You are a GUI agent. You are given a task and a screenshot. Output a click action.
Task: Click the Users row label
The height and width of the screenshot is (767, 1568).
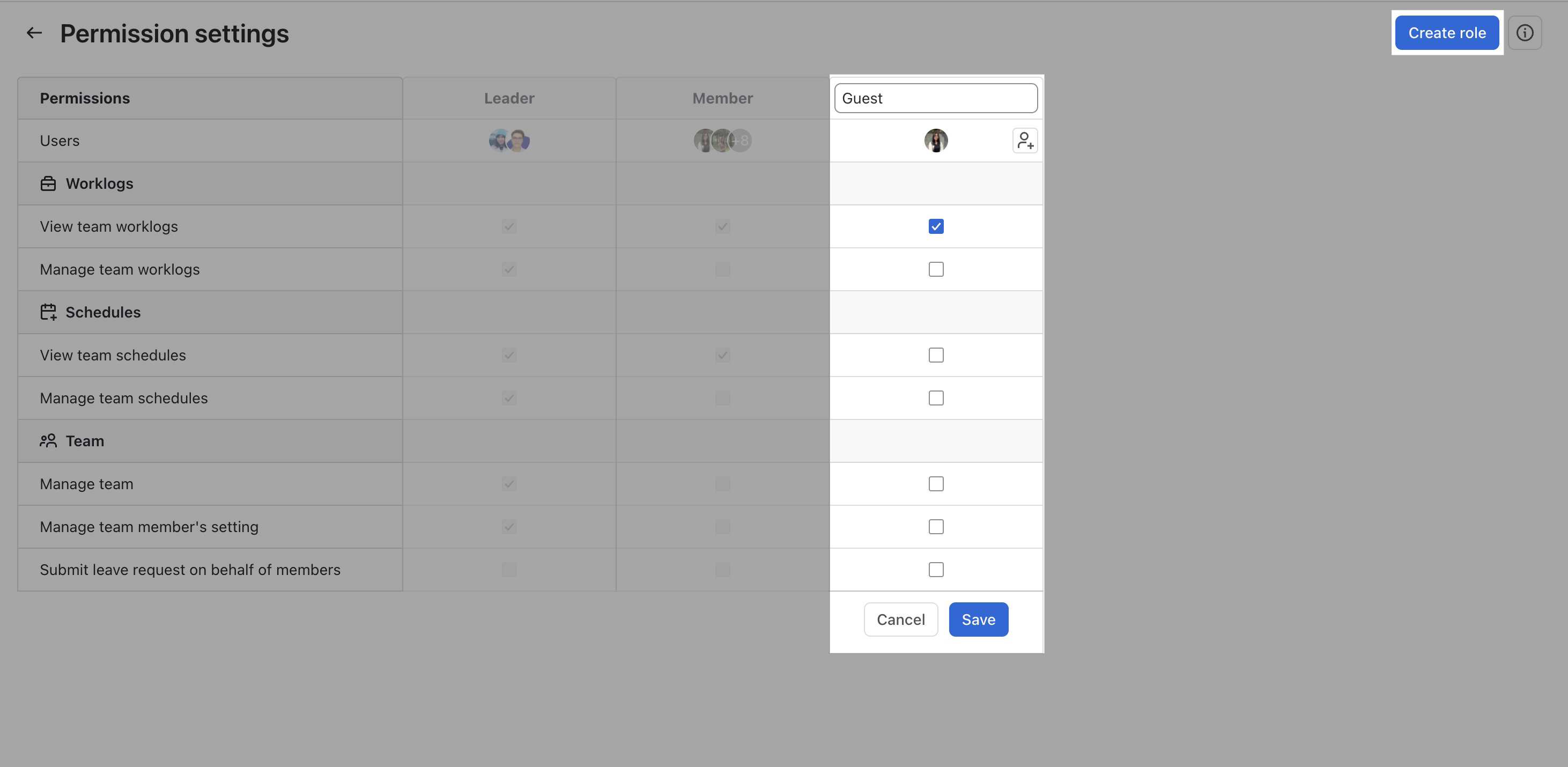60,141
